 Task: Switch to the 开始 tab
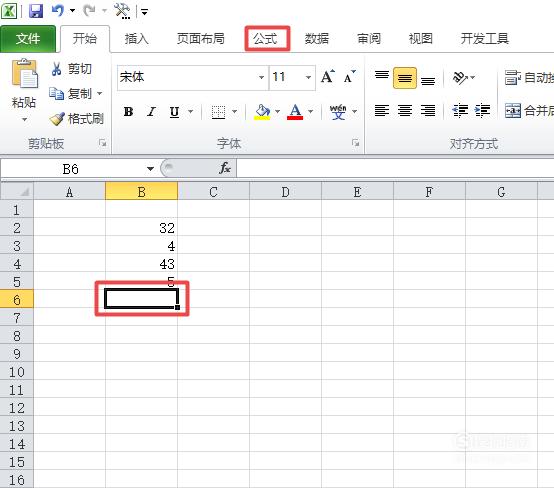(x=85, y=39)
